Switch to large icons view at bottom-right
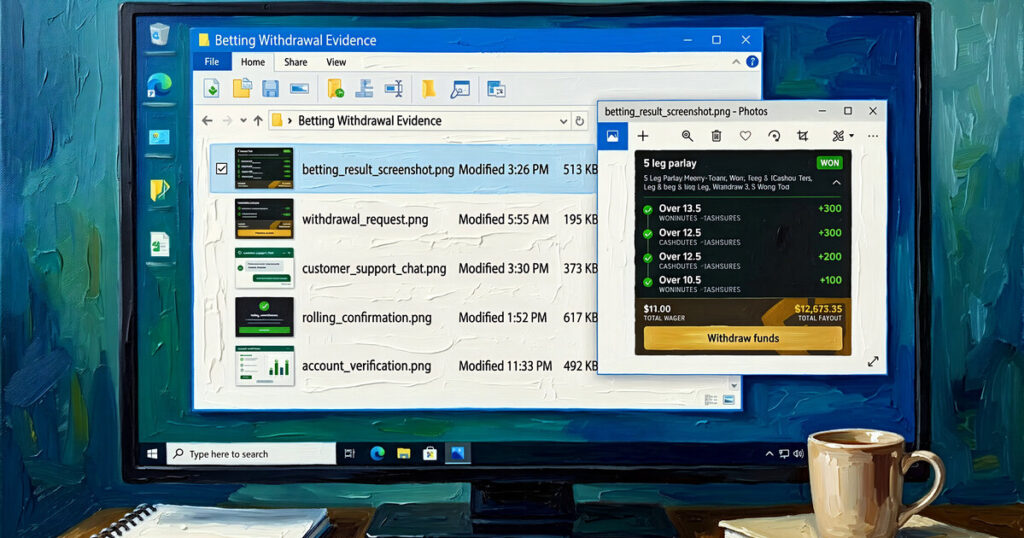The width and height of the screenshot is (1024, 538). pos(729,400)
